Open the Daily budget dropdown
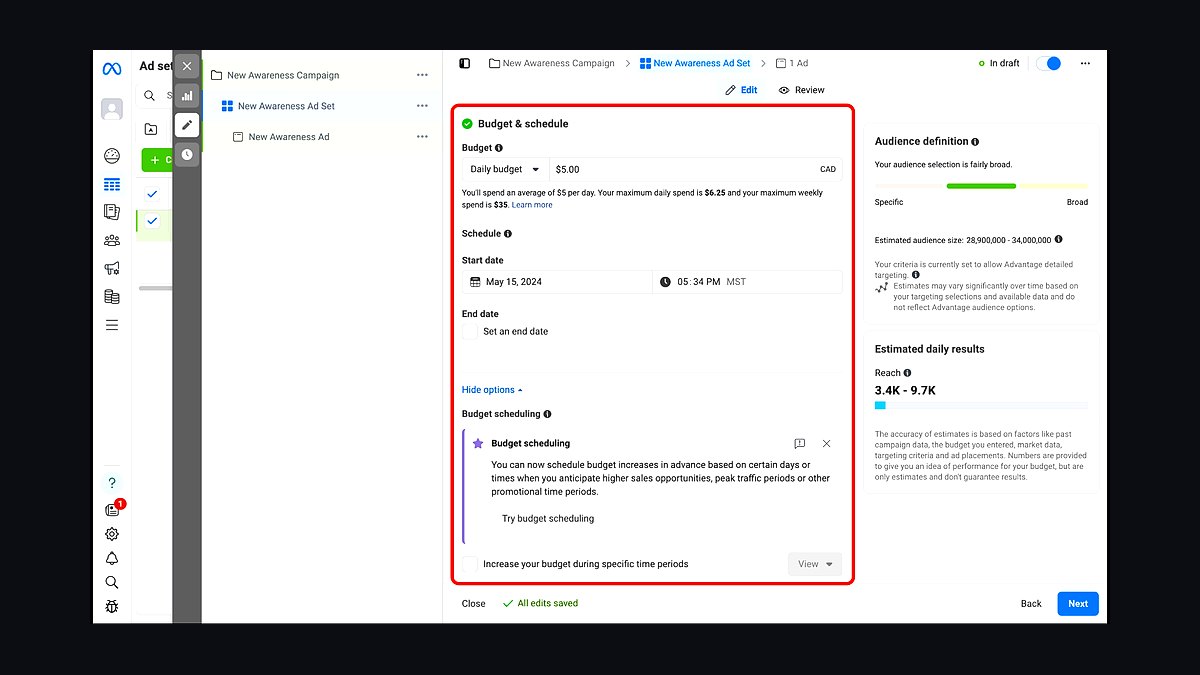Screen dimensions: 1200x675 (x=505, y=169)
